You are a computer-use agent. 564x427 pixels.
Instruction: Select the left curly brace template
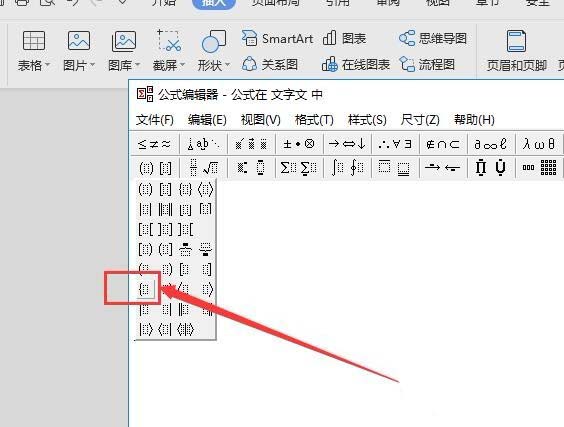[146, 289]
